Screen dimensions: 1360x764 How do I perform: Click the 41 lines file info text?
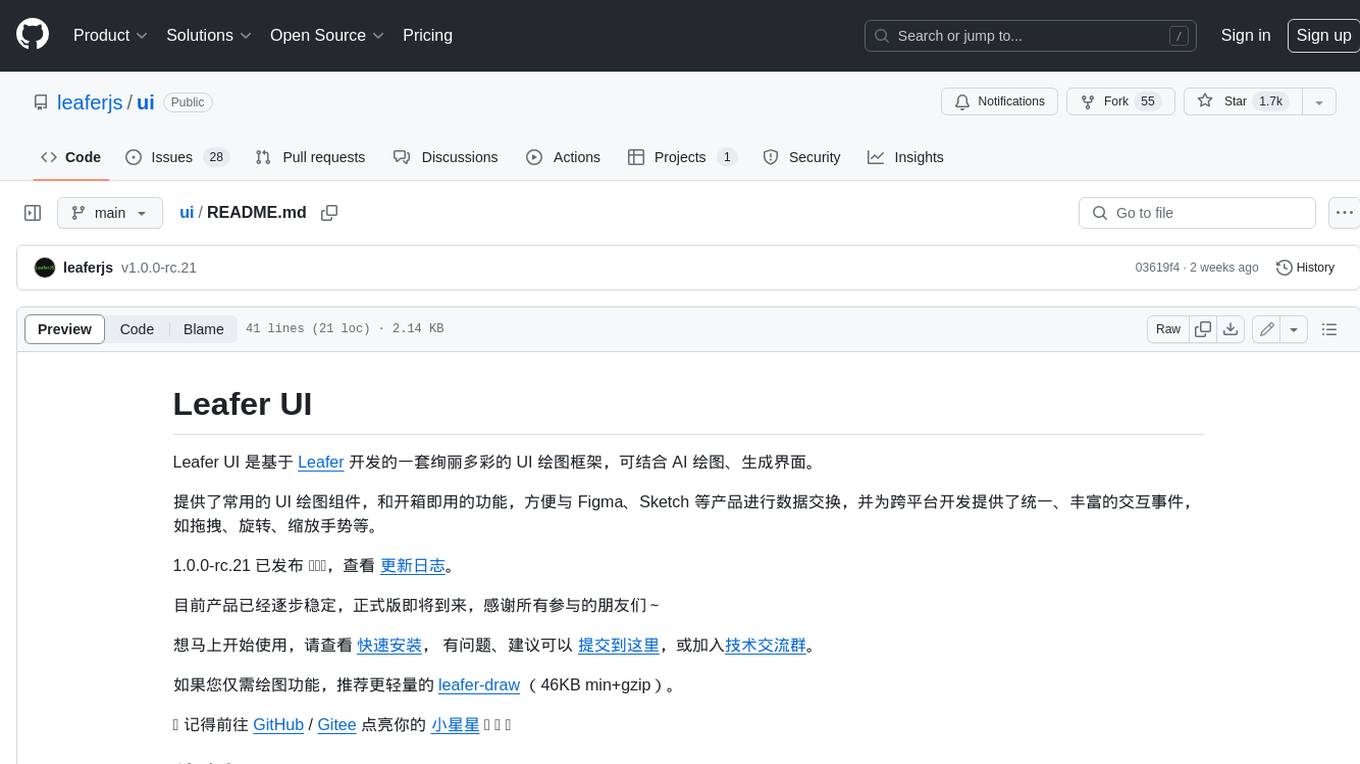(344, 329)
